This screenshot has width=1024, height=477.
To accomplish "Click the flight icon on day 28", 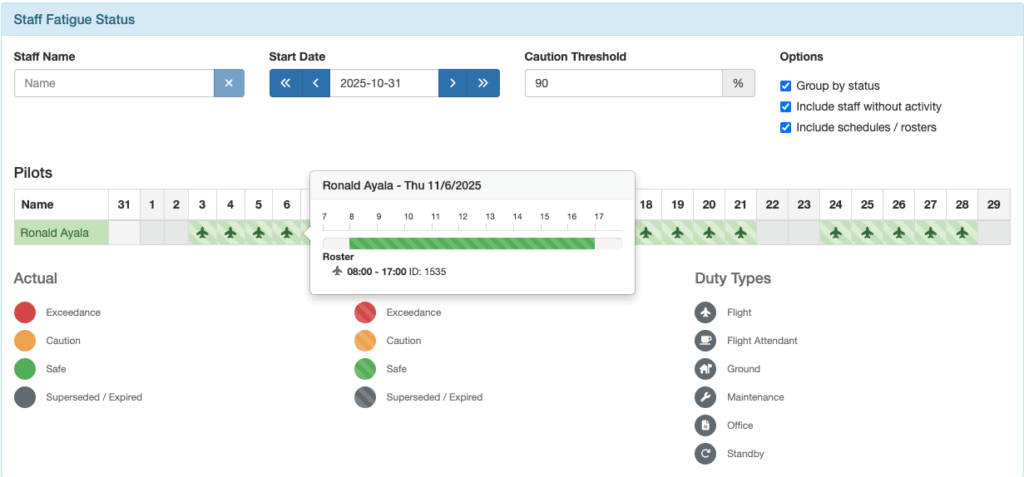I will tap(961, 233).
